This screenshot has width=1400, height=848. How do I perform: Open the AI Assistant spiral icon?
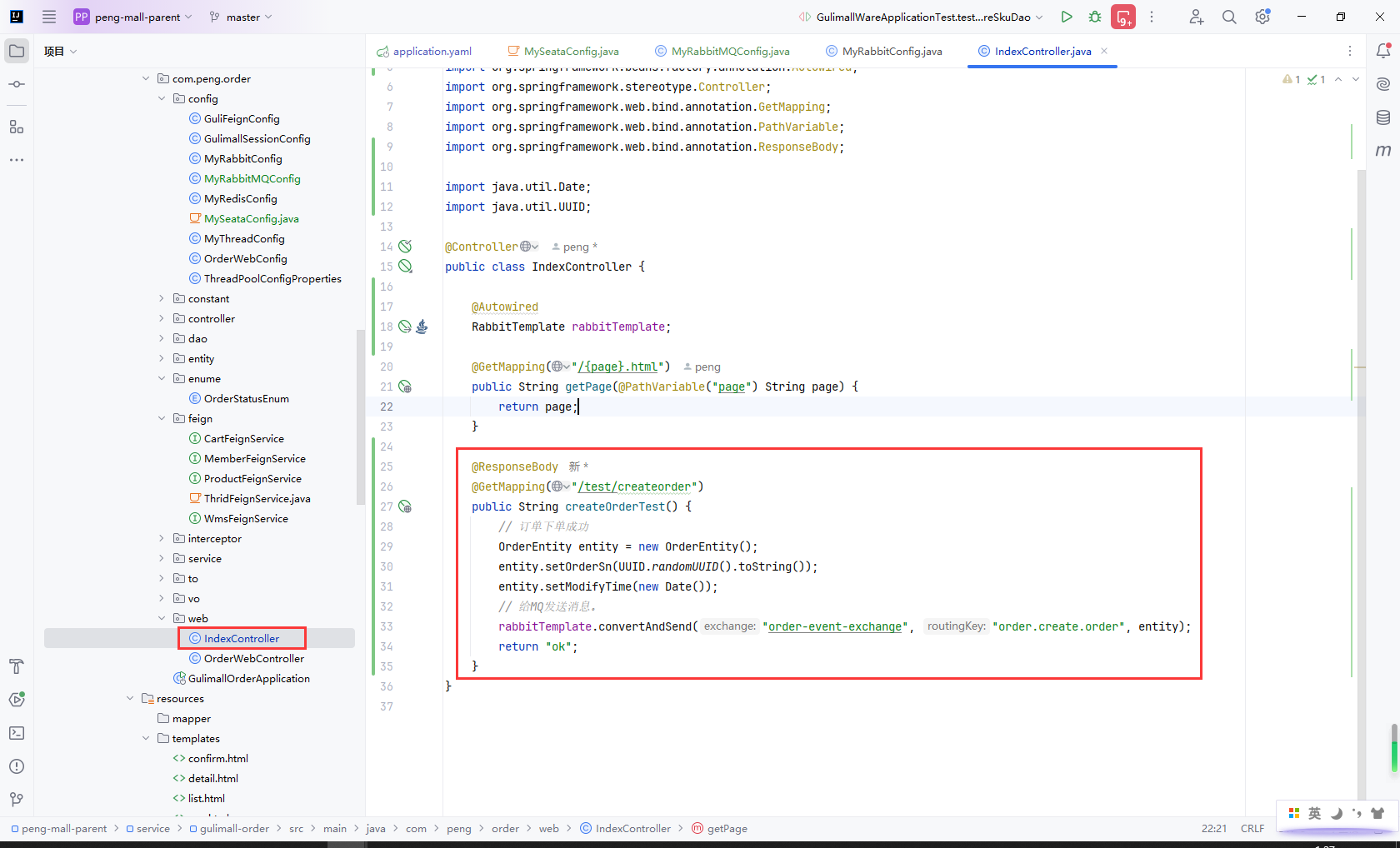(1383, 84)
